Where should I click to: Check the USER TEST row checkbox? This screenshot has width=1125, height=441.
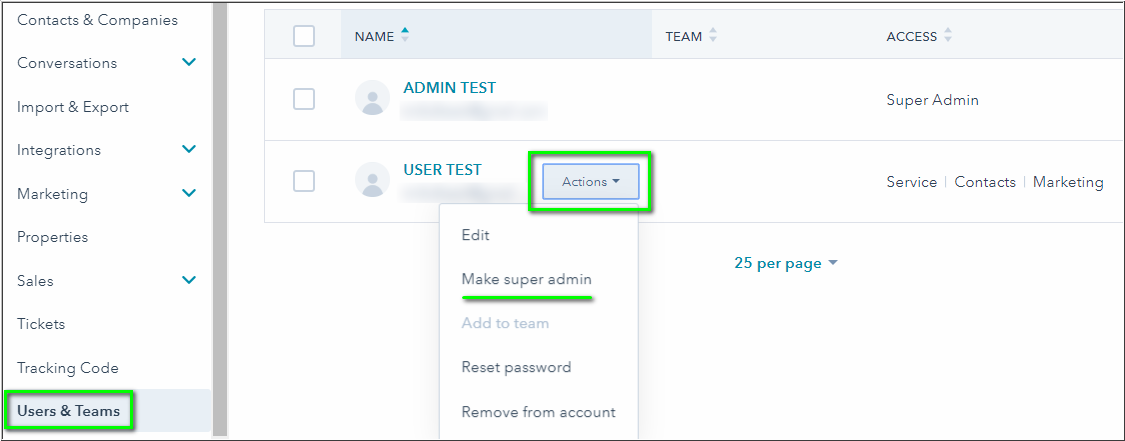pos(304,181)
